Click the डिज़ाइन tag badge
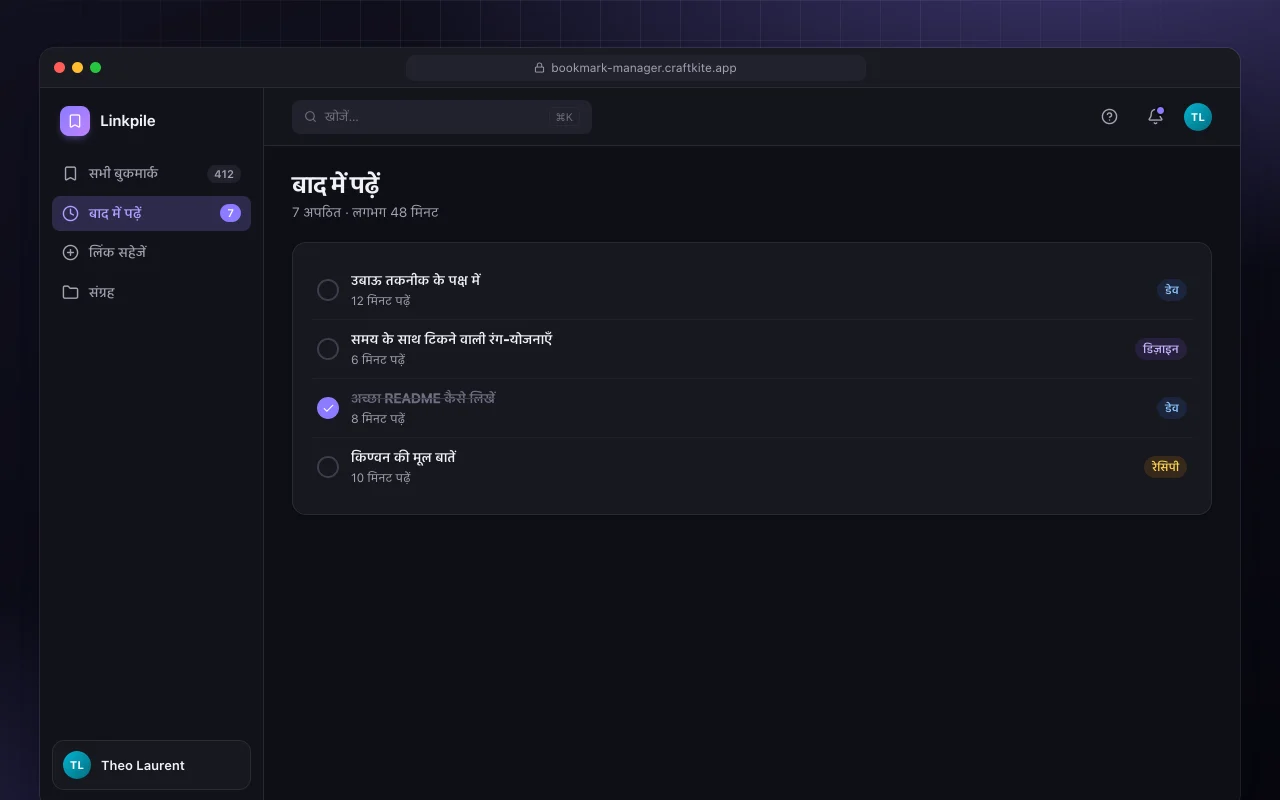 (x=1161, y=349)
